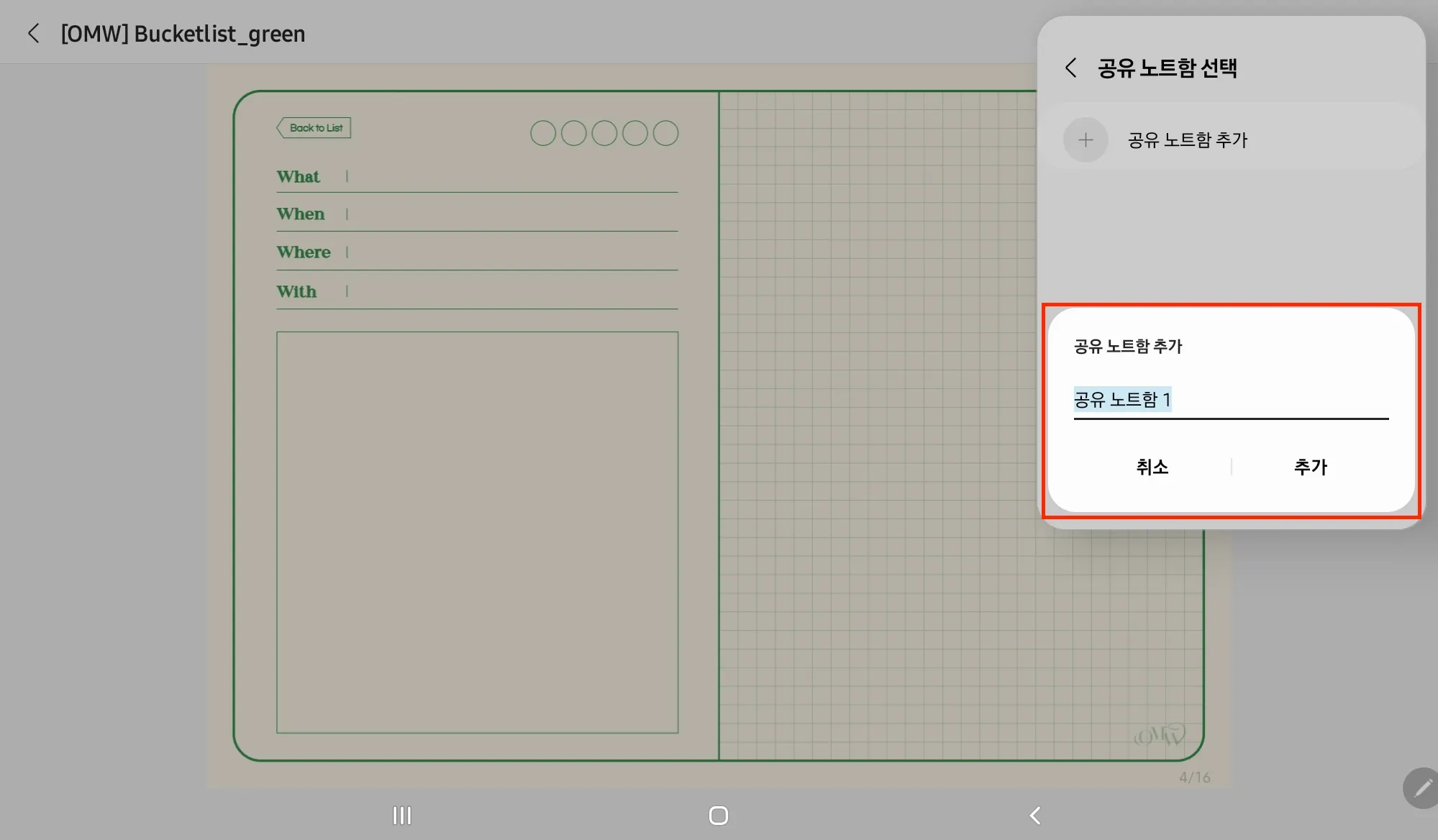Tap the 추가 button in dialog

coord(1310,467)
